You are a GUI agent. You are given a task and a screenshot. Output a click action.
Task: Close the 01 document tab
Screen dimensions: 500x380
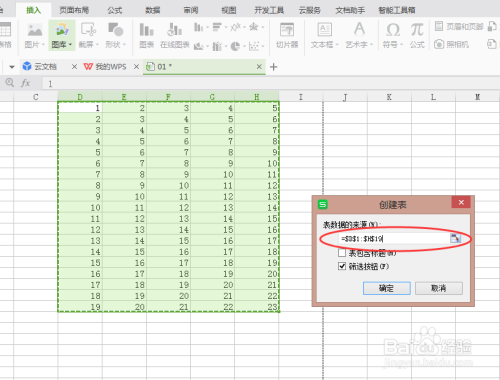(259, 67)
